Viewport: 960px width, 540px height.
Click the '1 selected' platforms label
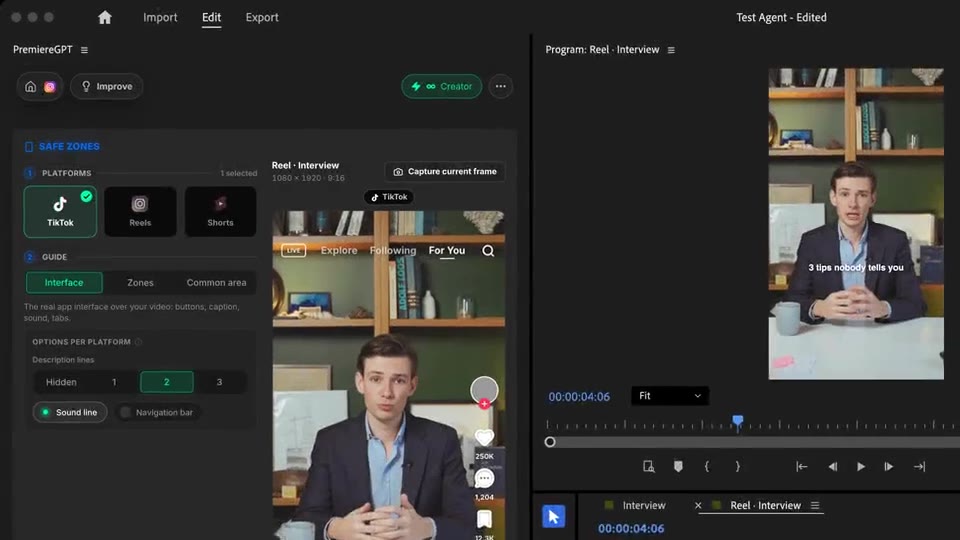click(239, 173)
